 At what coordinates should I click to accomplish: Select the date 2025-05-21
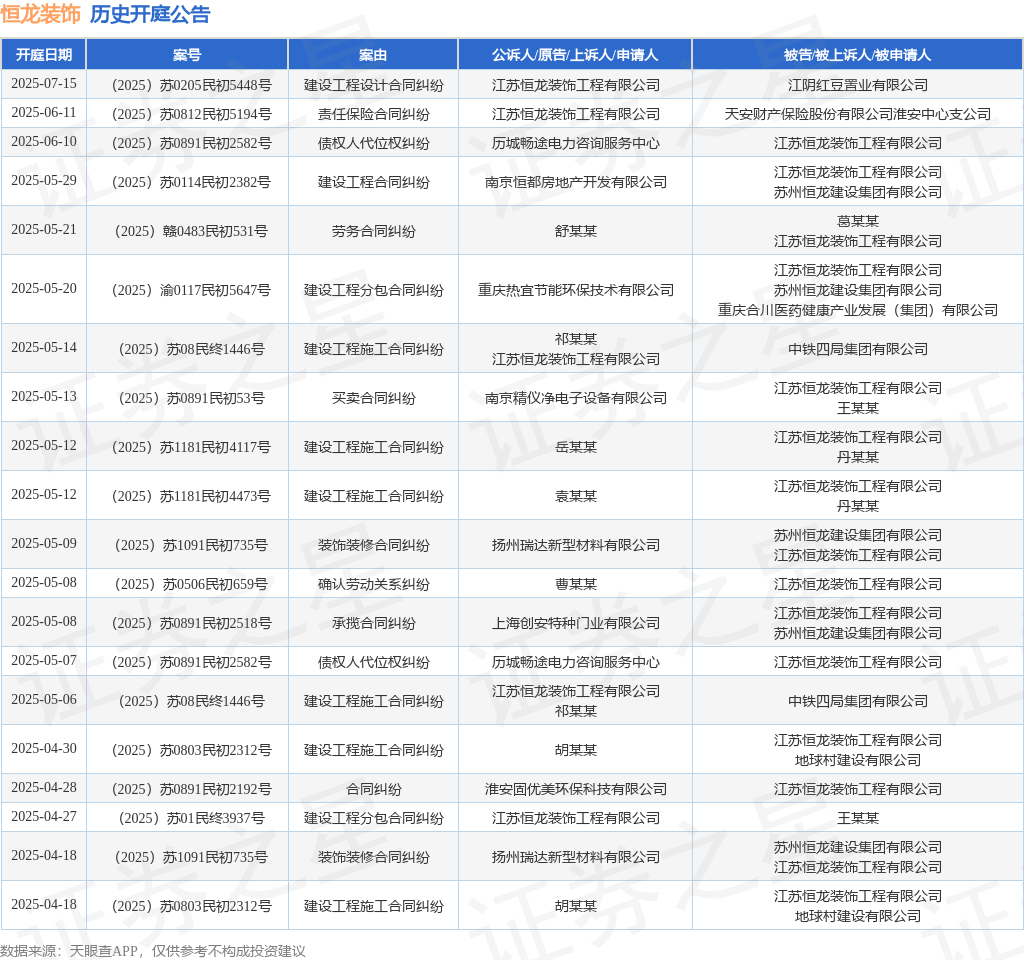tap(44, 229)
